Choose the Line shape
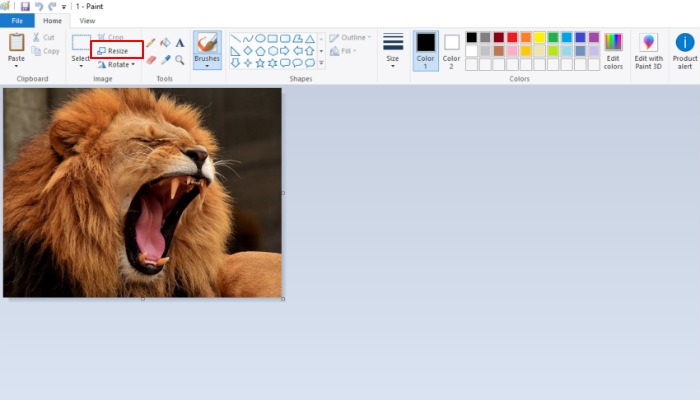The image size is (700, 400). coord(235,38)
